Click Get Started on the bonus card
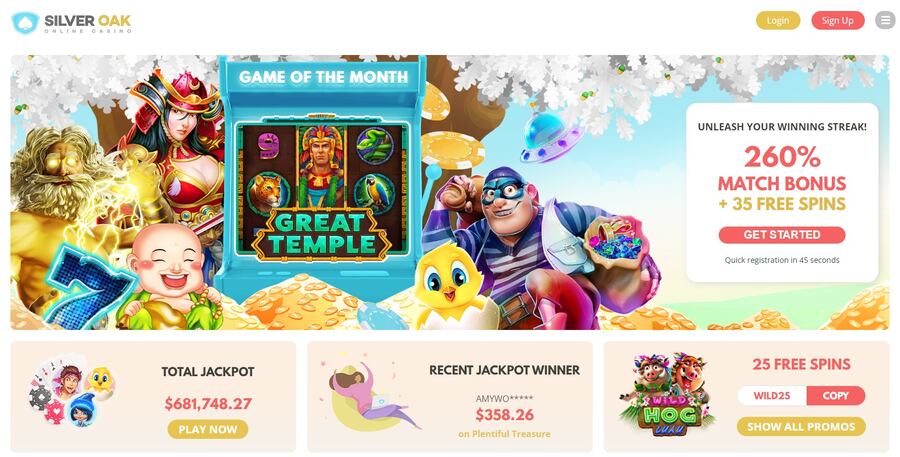The height and width of the screenshot is (457, 900). (782, 234)
